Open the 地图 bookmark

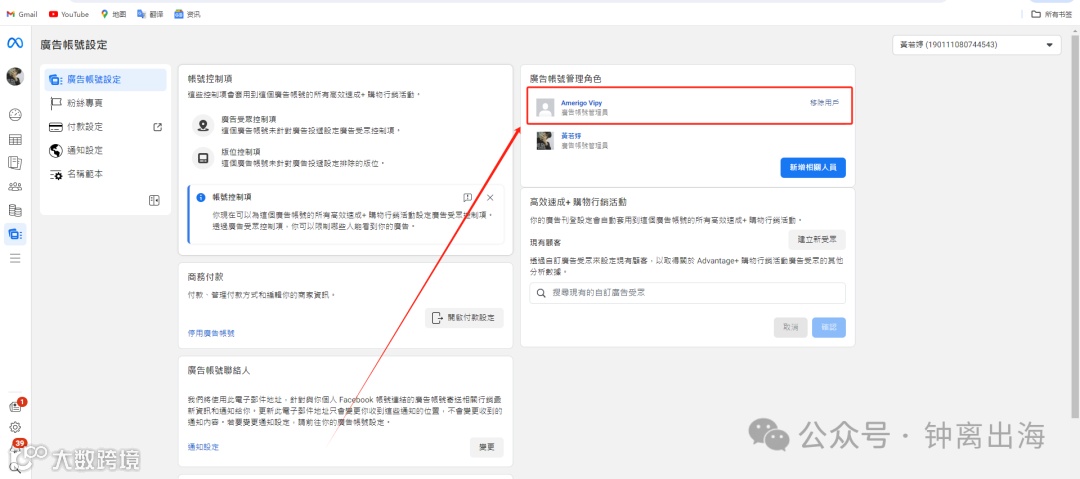pos(114,14)
